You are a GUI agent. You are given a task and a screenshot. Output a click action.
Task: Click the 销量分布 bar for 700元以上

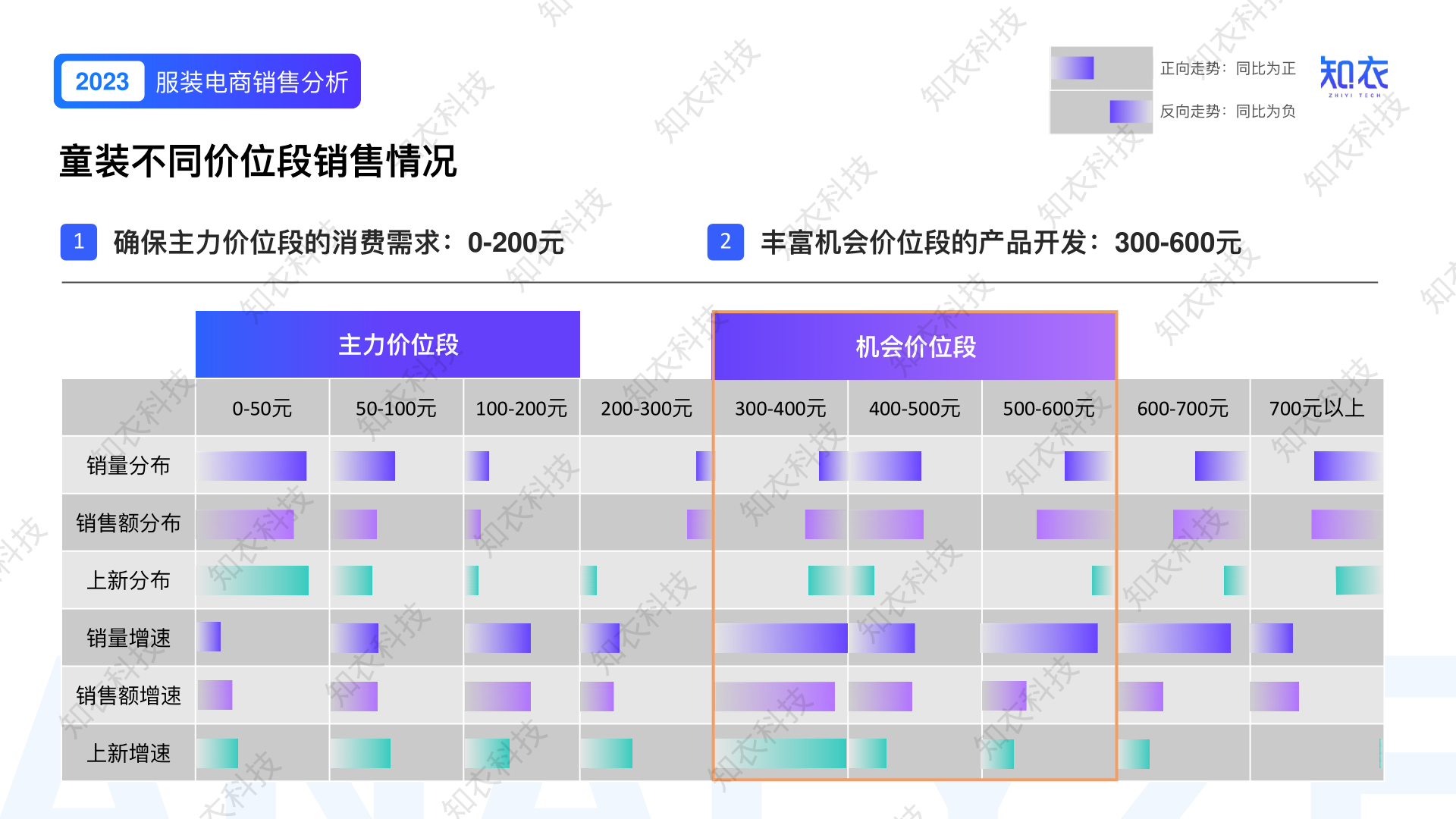1348,466
